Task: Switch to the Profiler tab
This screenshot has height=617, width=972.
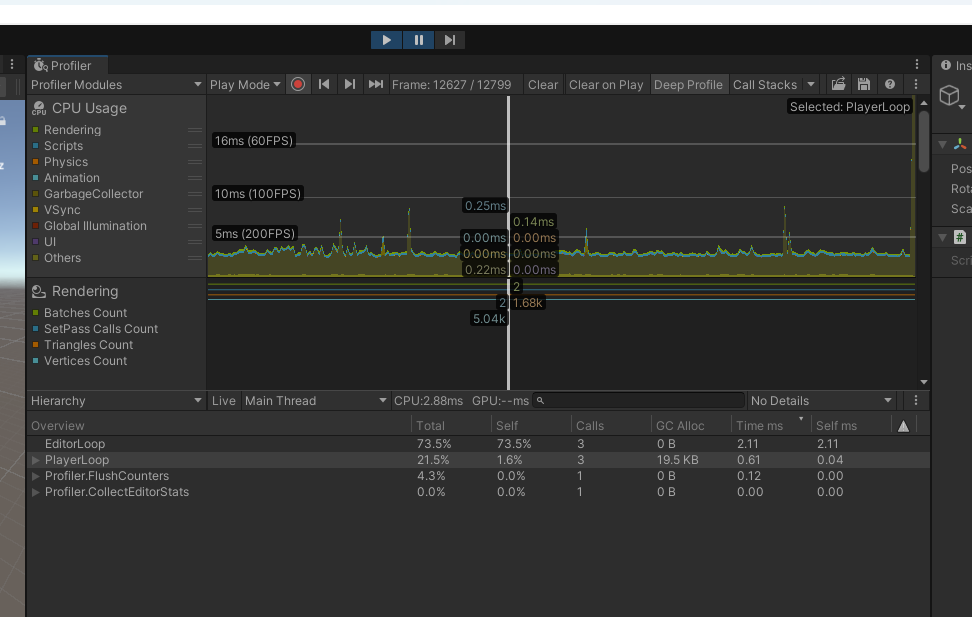Action: pyautogui.click(x=66, y=63)
